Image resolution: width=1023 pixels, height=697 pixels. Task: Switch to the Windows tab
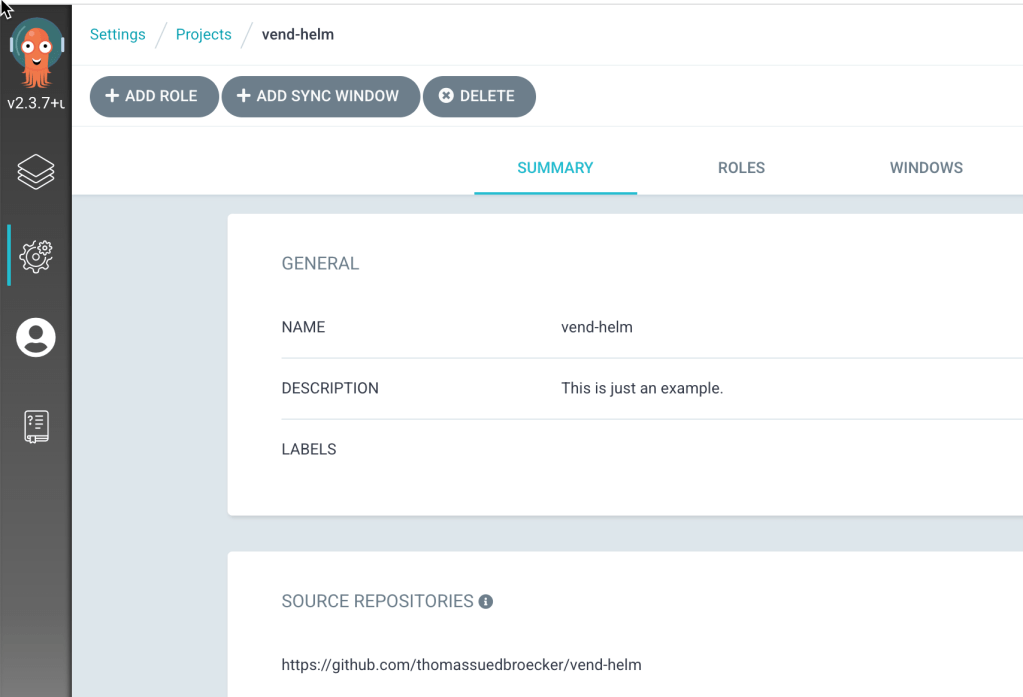coord(926,168)
